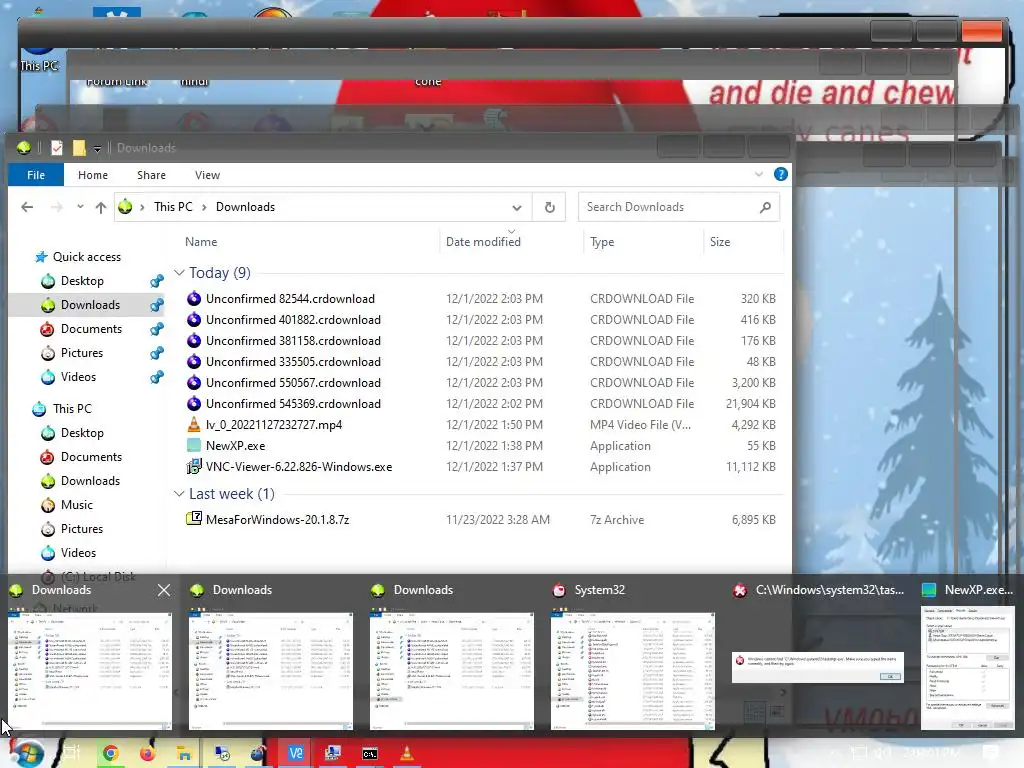Image resolution: width=1024 pixels, height=768 pixels.
Task: Open VNC Viewer taskbar icon
Action: [295, 754]
